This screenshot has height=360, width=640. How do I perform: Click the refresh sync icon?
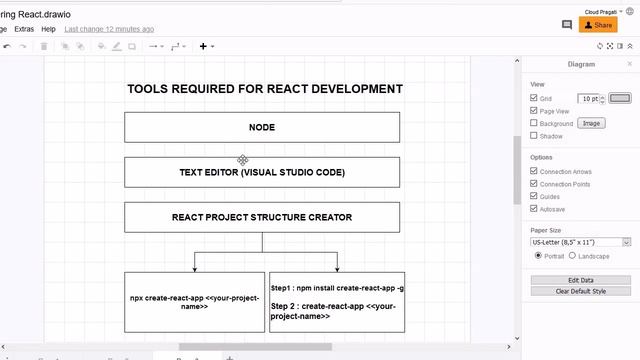click(x=600, y=46)
